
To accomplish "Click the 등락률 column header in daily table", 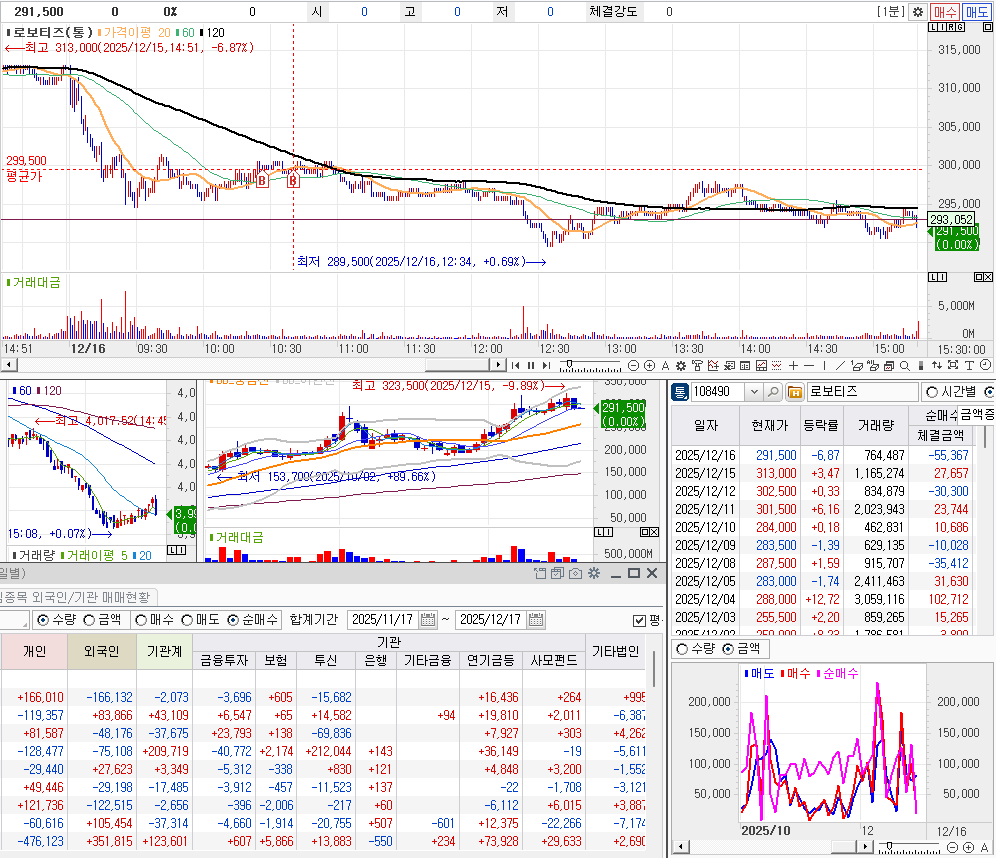I will point(821,426).
